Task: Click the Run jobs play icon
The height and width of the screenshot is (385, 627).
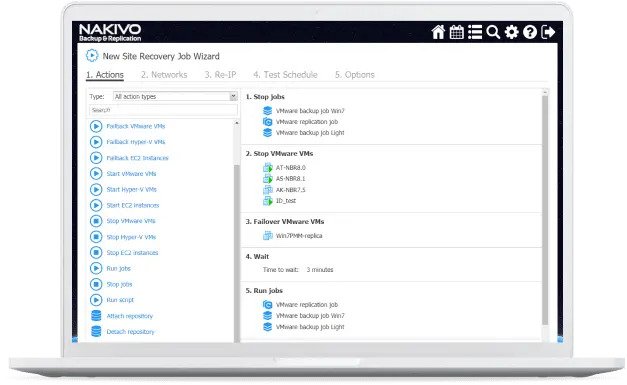Action: tap(96, 268)
